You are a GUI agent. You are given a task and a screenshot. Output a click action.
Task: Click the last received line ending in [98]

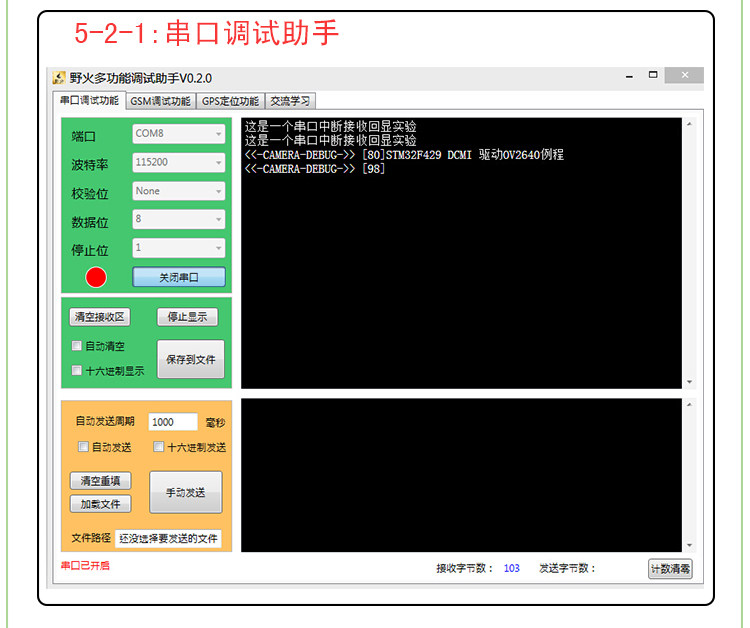(x=315, y=169)
